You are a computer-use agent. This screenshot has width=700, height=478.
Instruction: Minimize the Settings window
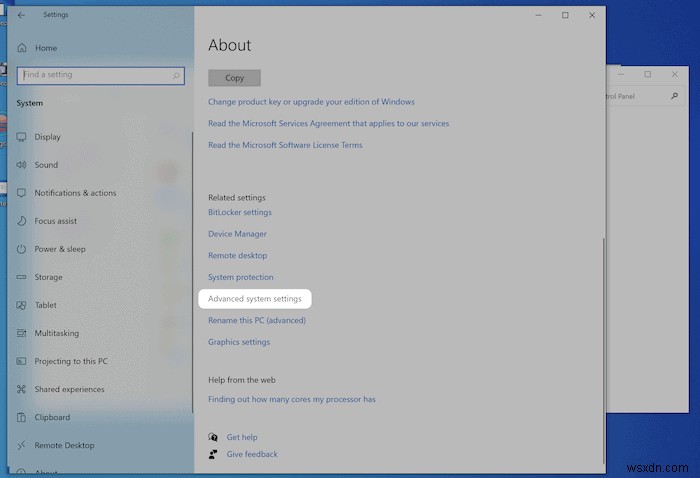tap(538, 15)
